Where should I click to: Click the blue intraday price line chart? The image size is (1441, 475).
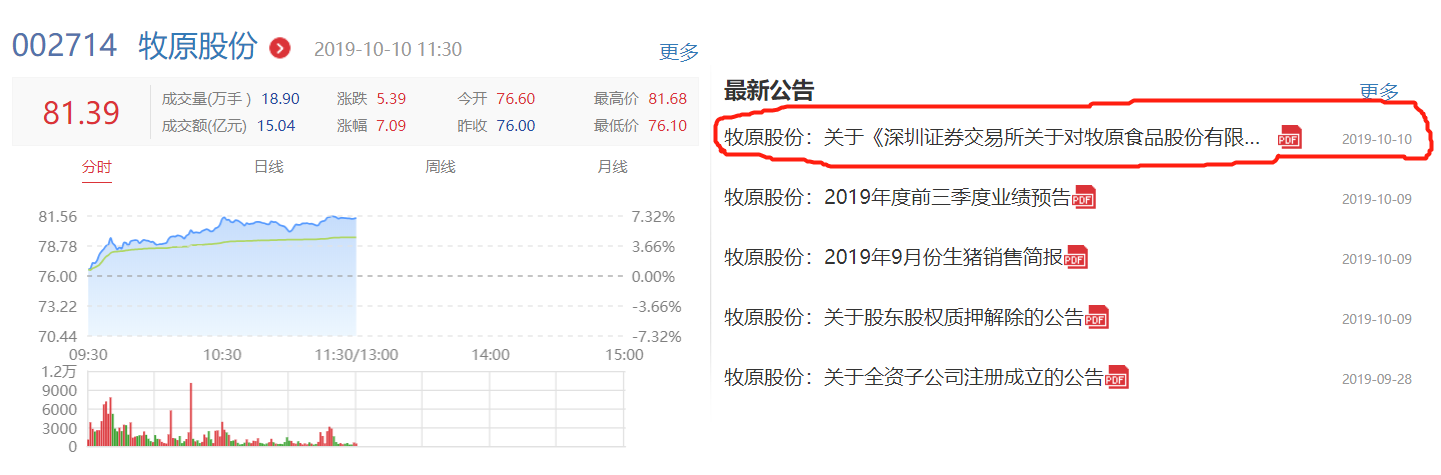tap(222, 275)
